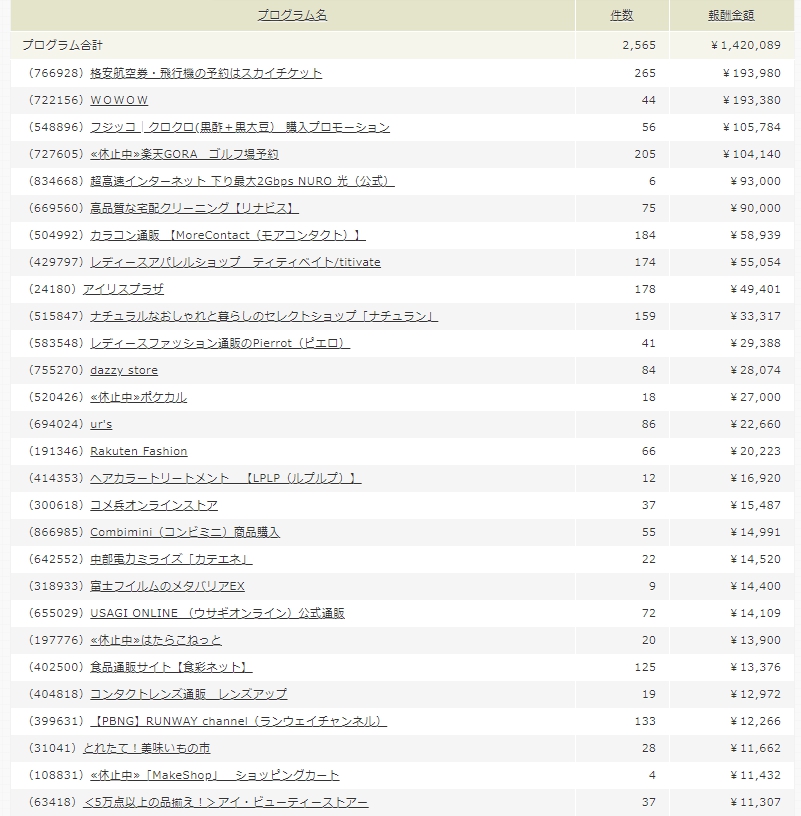
Task: Open アイリスプラザ program link
Action: click(x=123, y=290)
